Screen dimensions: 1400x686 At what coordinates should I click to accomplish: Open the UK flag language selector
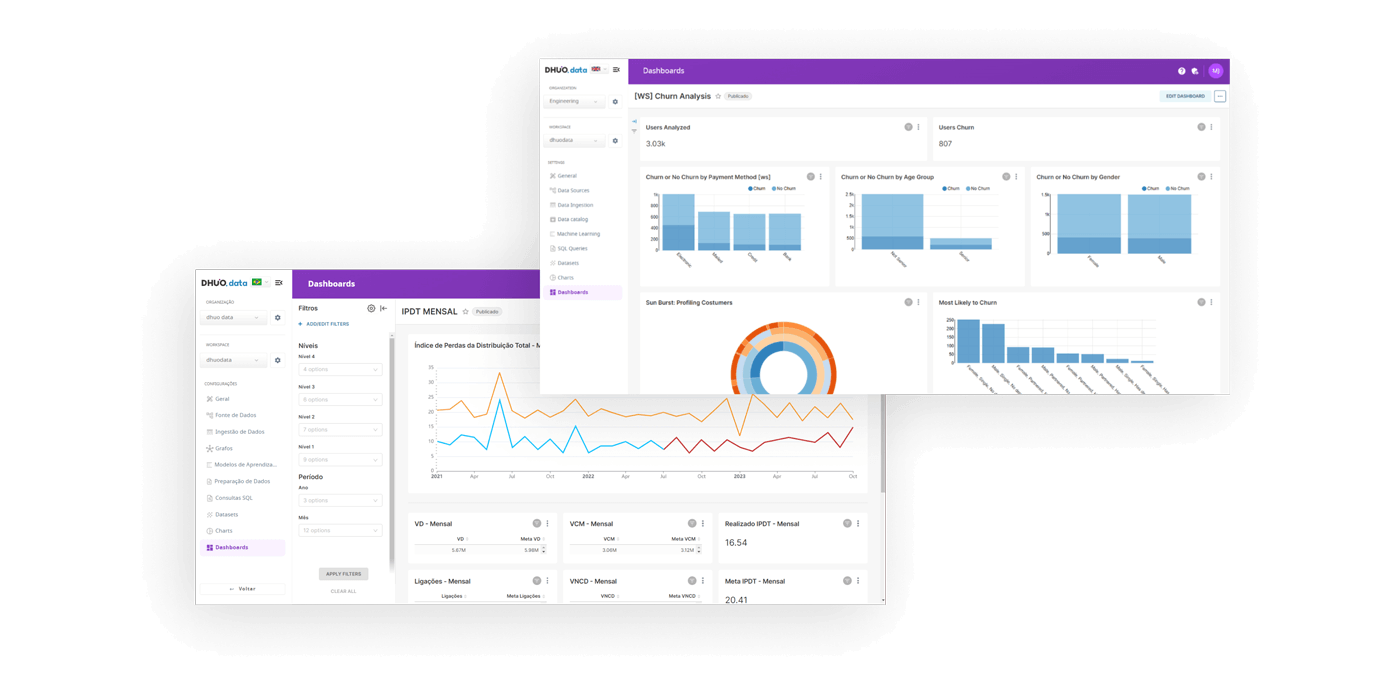(598, 70)
